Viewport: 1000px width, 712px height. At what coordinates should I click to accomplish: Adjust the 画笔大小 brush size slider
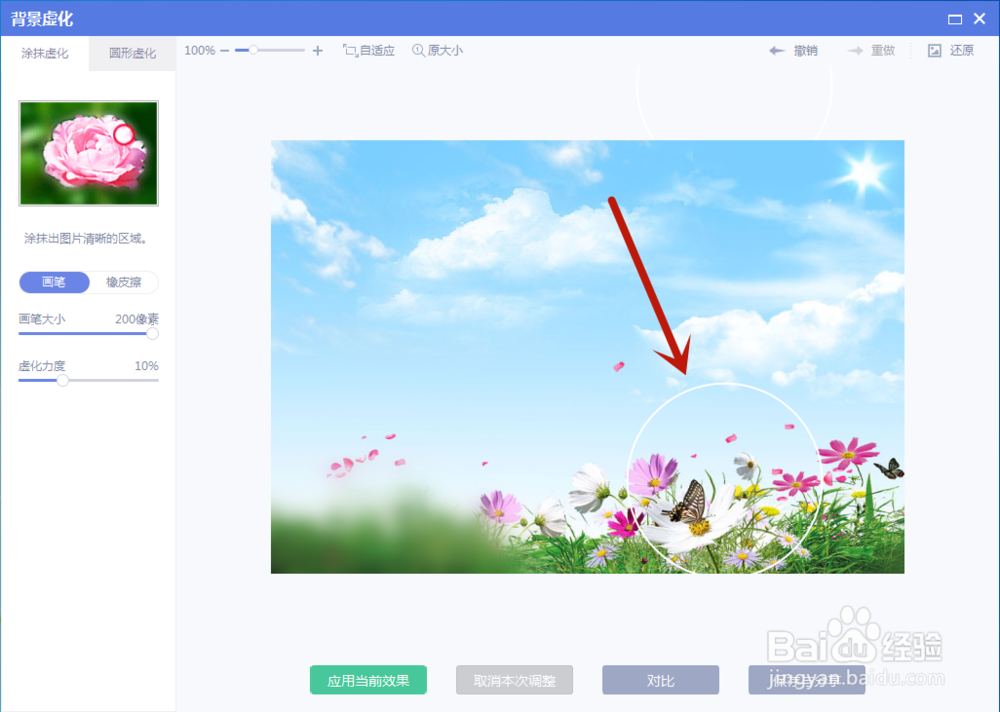(89, 333)
